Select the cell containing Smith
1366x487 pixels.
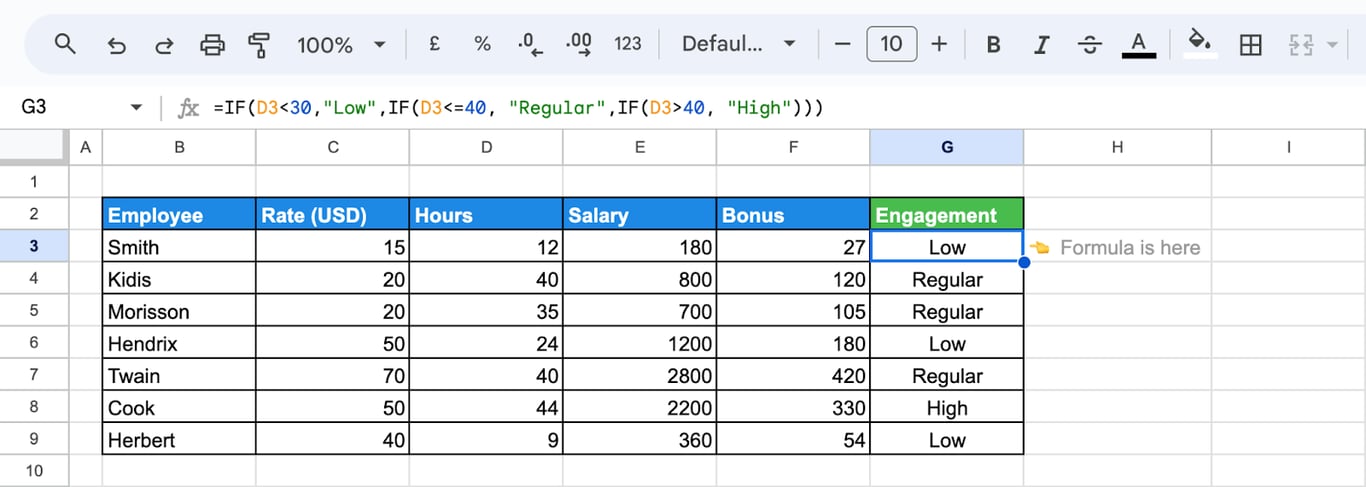tap(179, 247)
